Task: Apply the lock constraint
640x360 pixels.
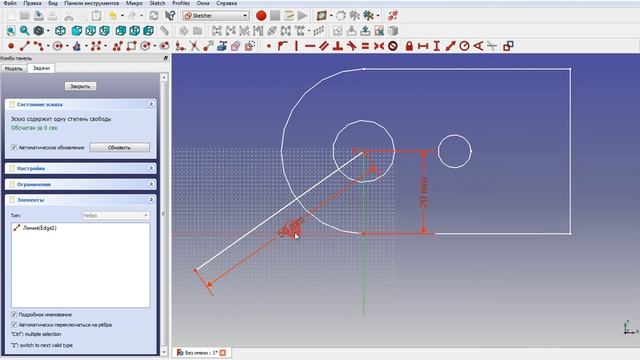Action: coord(409,46)
